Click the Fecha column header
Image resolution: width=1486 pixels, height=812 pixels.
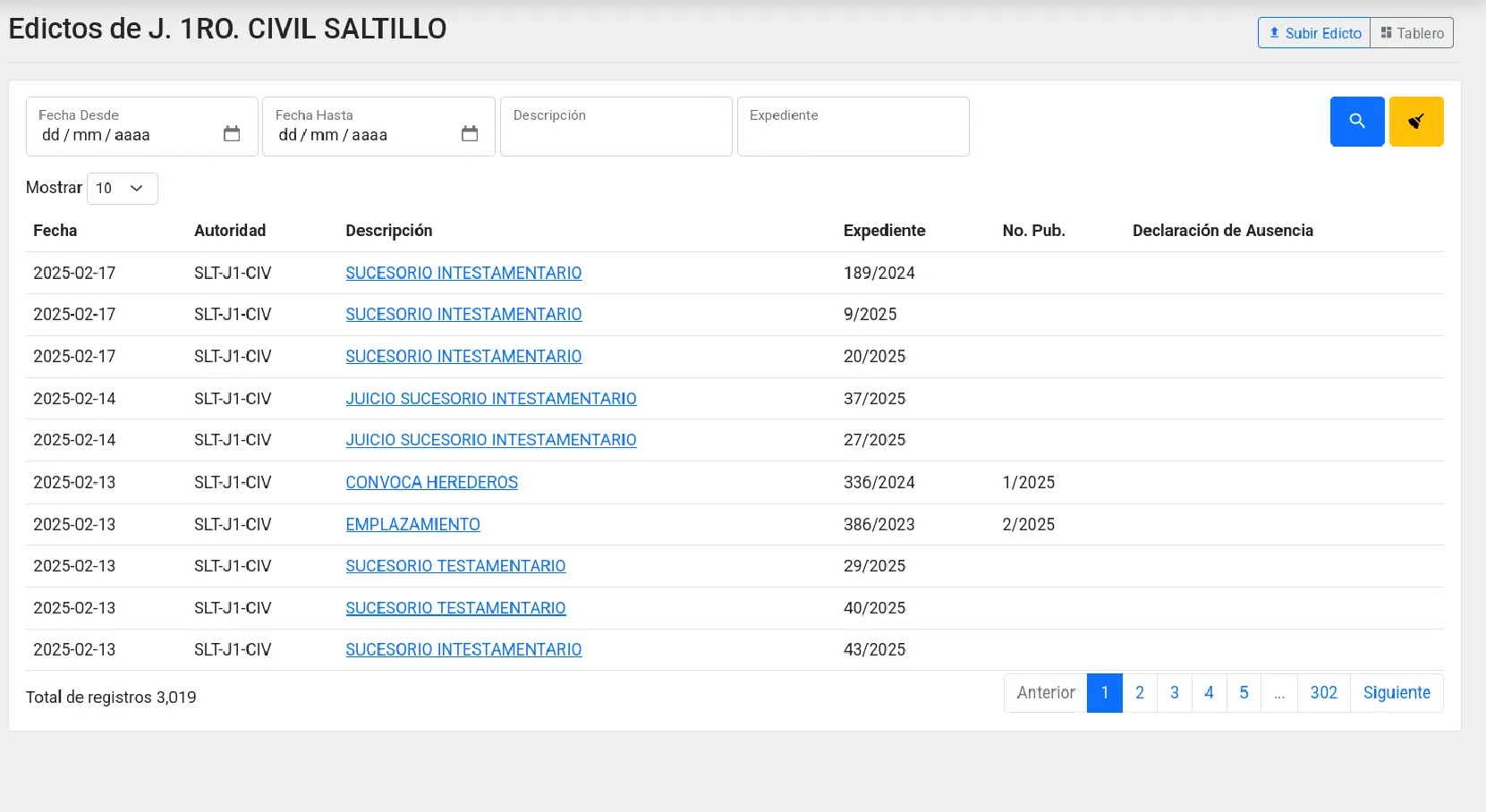(55, 231)
